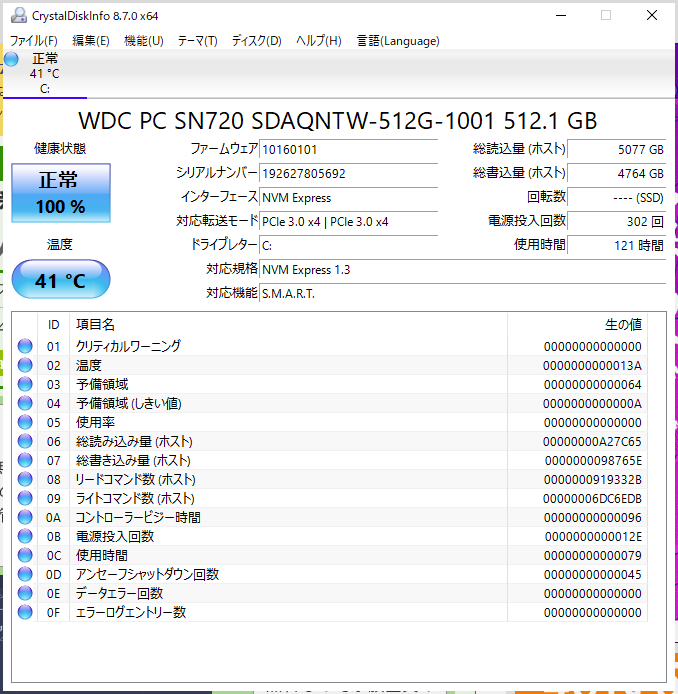Click raw value 0000000919332B

tap(593, 480)
